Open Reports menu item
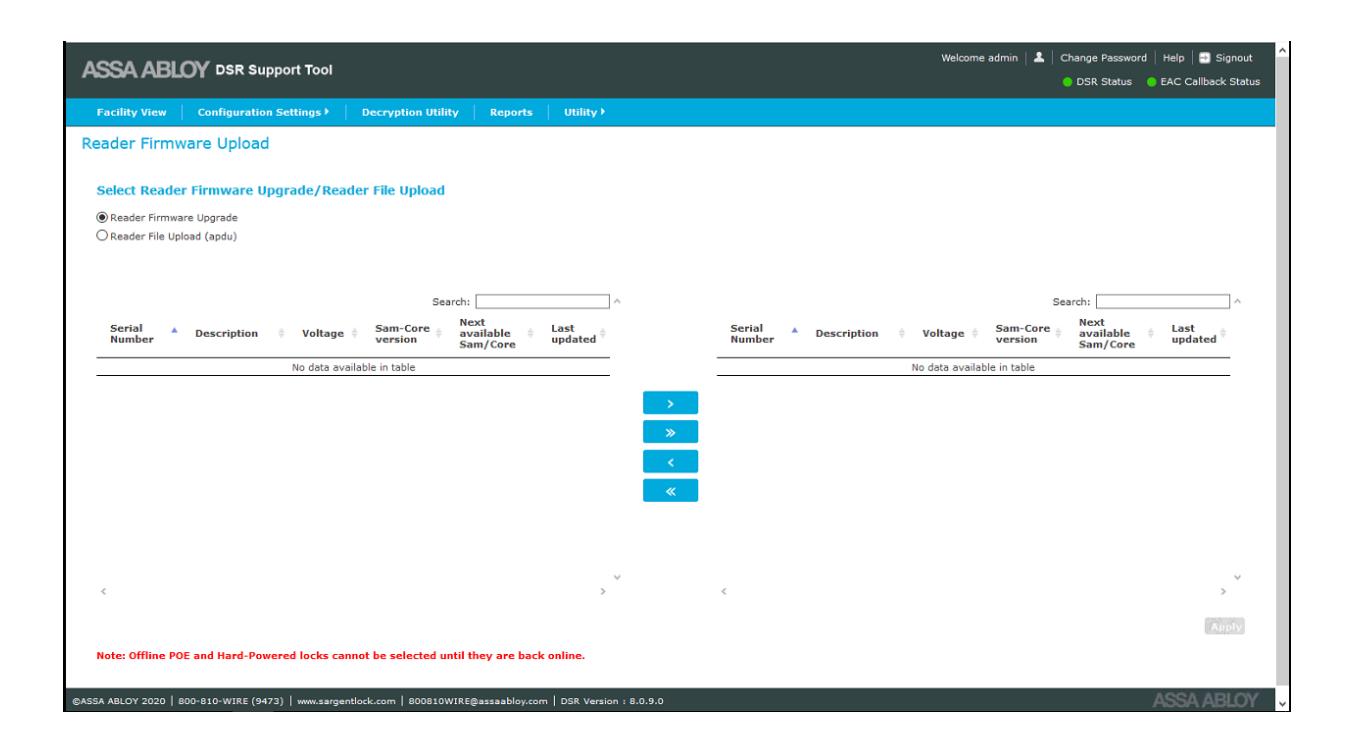 pos(511,112)
